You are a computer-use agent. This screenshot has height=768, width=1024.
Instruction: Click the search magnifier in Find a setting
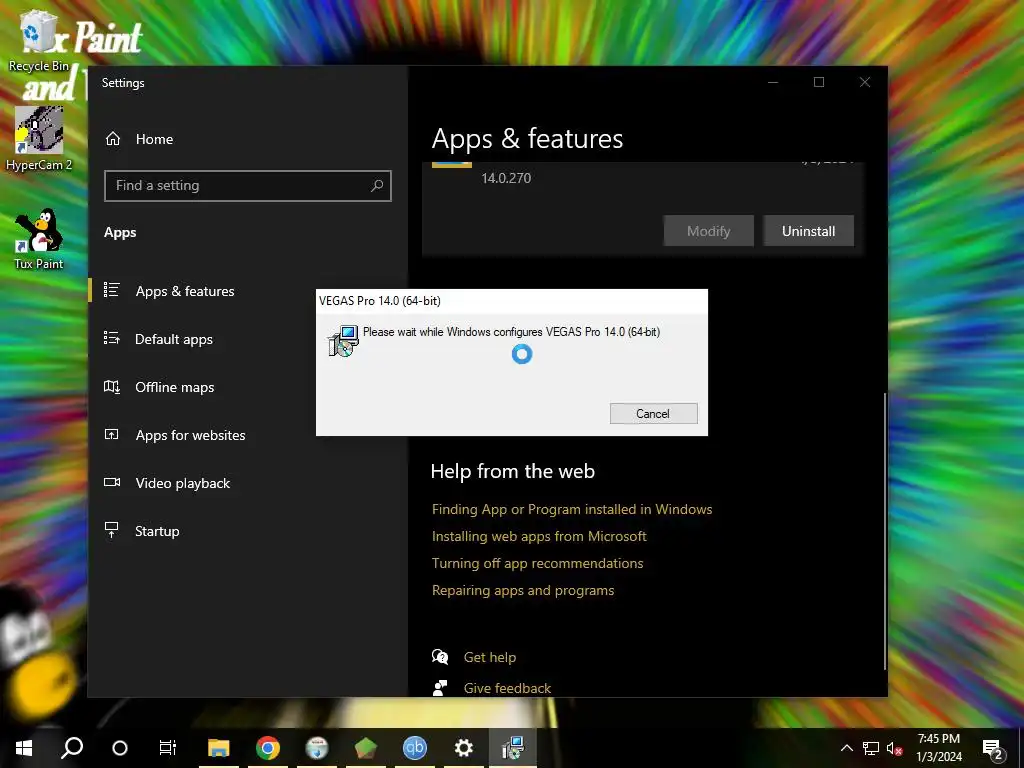tap(376, 185)
